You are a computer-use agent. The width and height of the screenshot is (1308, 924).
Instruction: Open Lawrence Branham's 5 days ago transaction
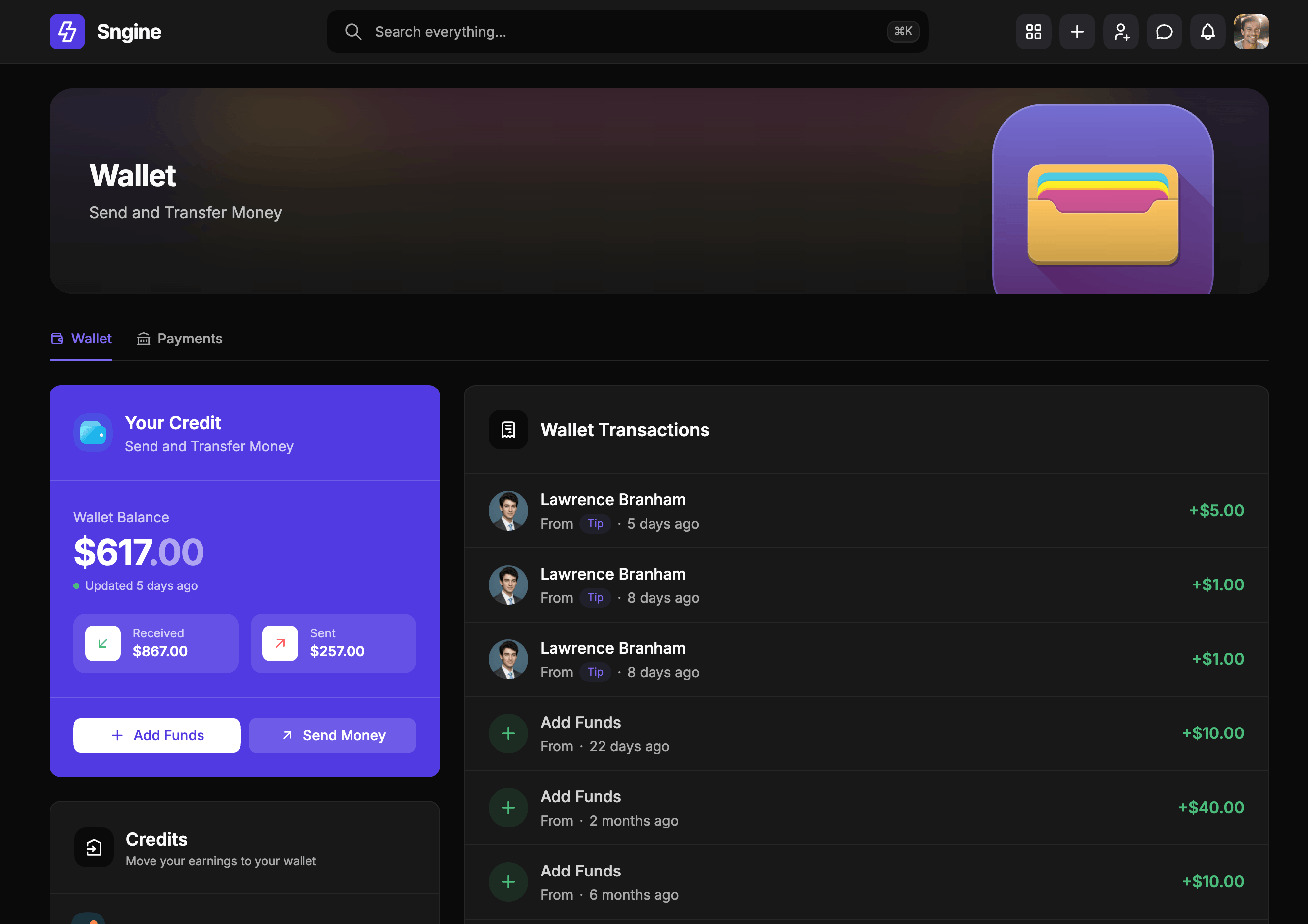pos(866,511)
